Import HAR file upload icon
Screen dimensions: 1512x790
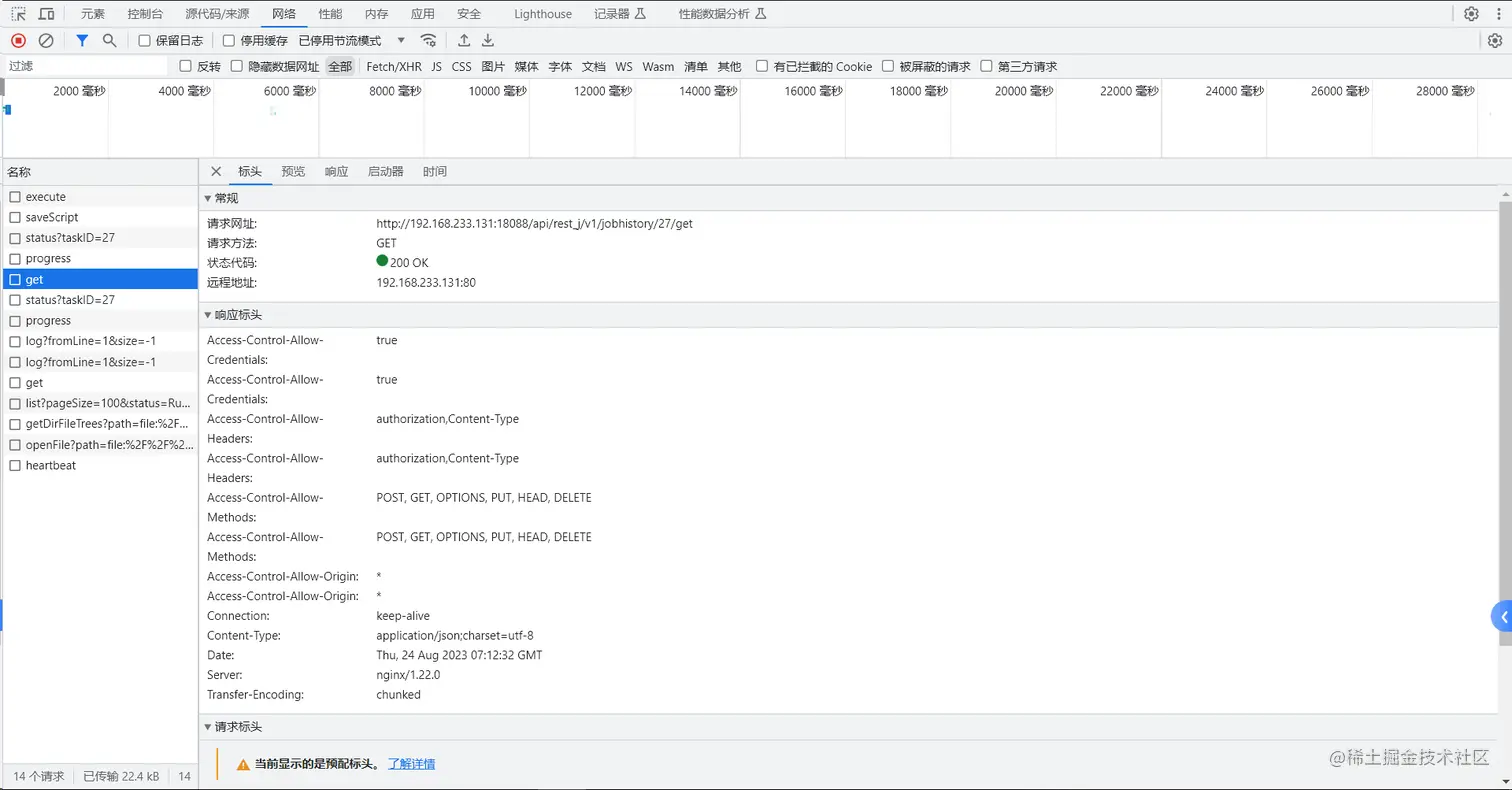point(464,40)
